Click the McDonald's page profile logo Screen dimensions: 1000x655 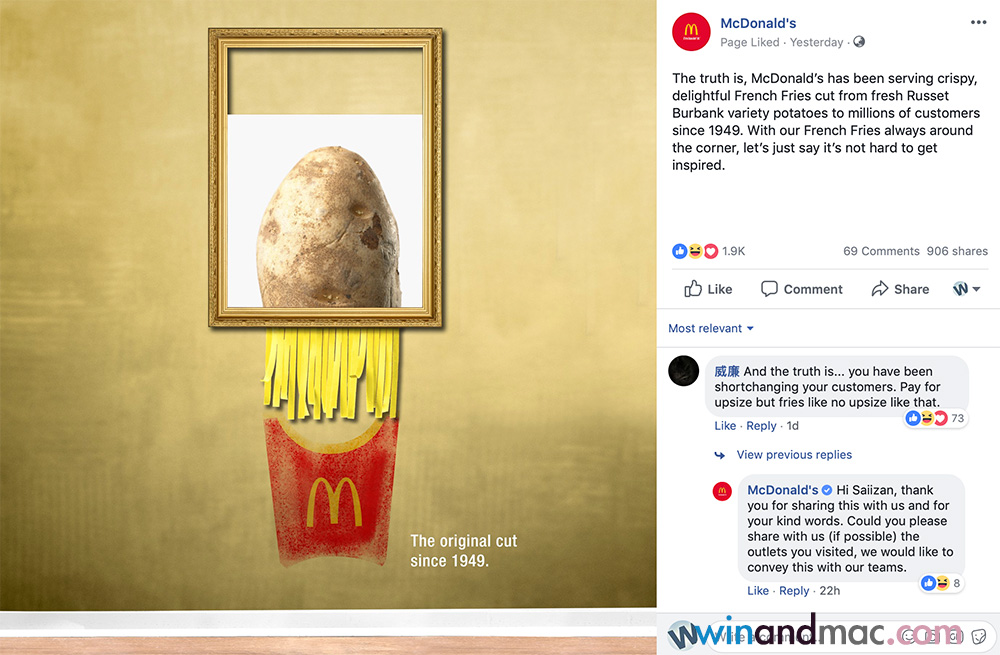691,31
